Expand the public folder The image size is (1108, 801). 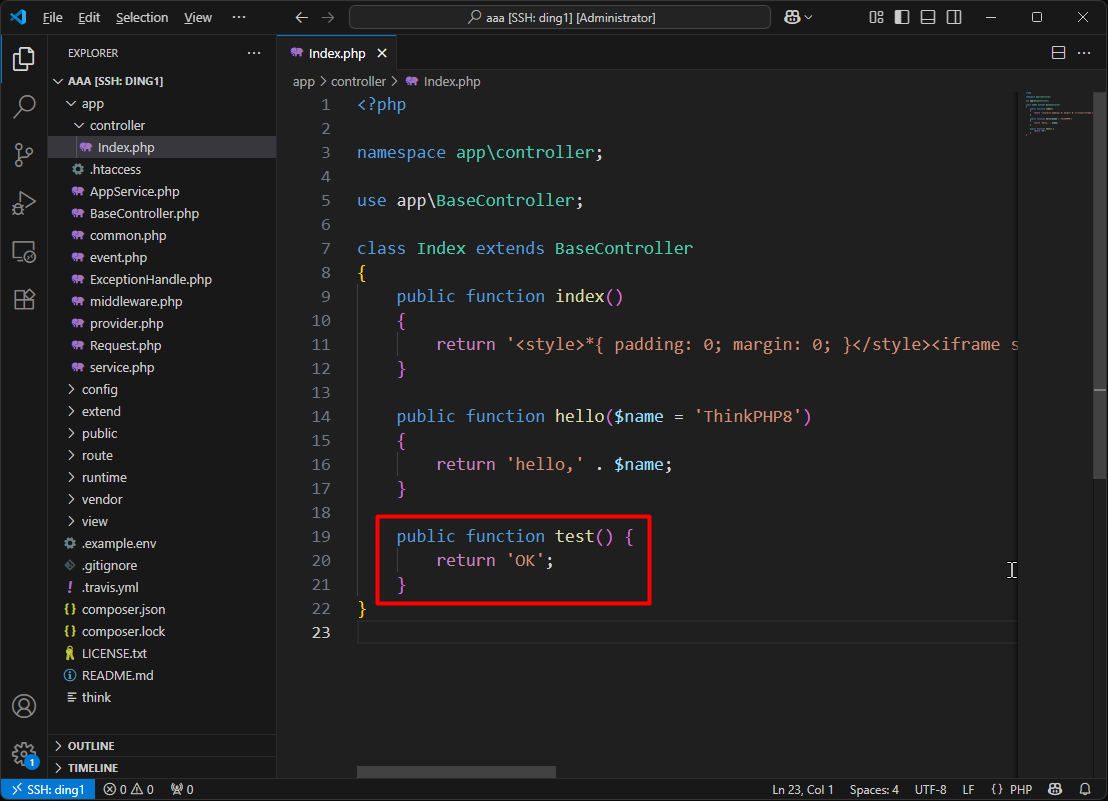[163, 434]
